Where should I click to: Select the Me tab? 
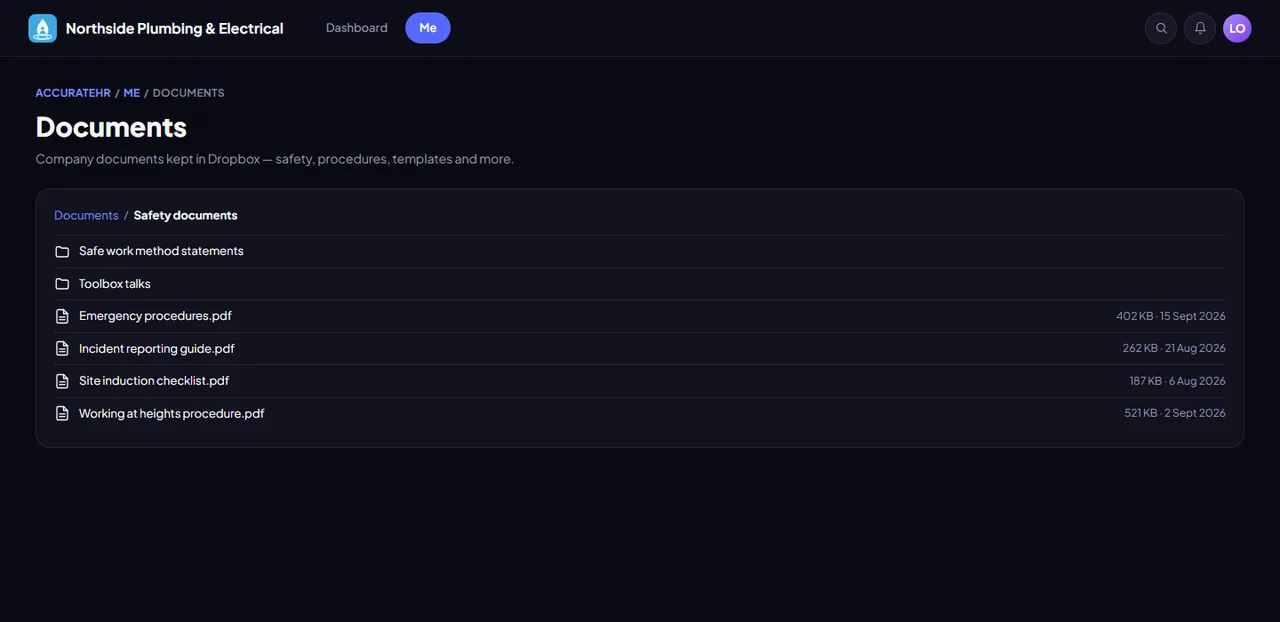[428, 28]
